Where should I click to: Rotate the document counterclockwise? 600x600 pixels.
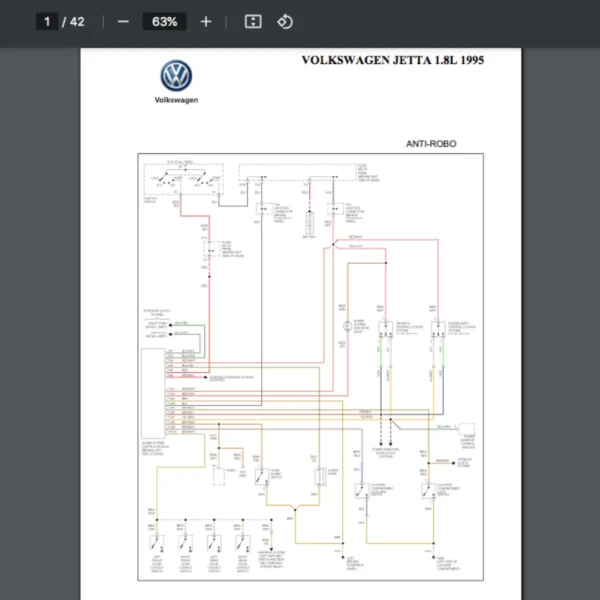click(284, 21)
